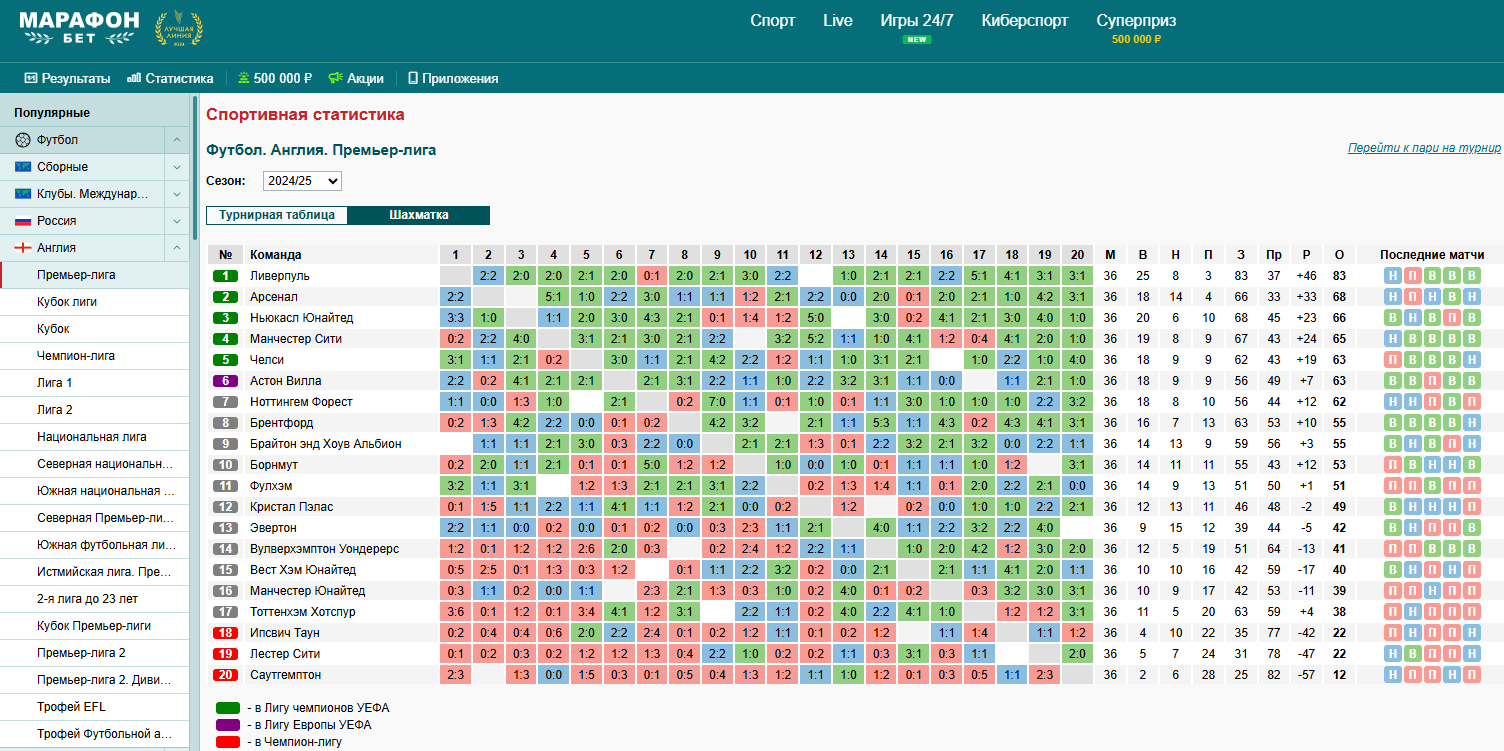Open the Спорт menu
This screenshot has height=751, width=1504.
click(773, 21)
